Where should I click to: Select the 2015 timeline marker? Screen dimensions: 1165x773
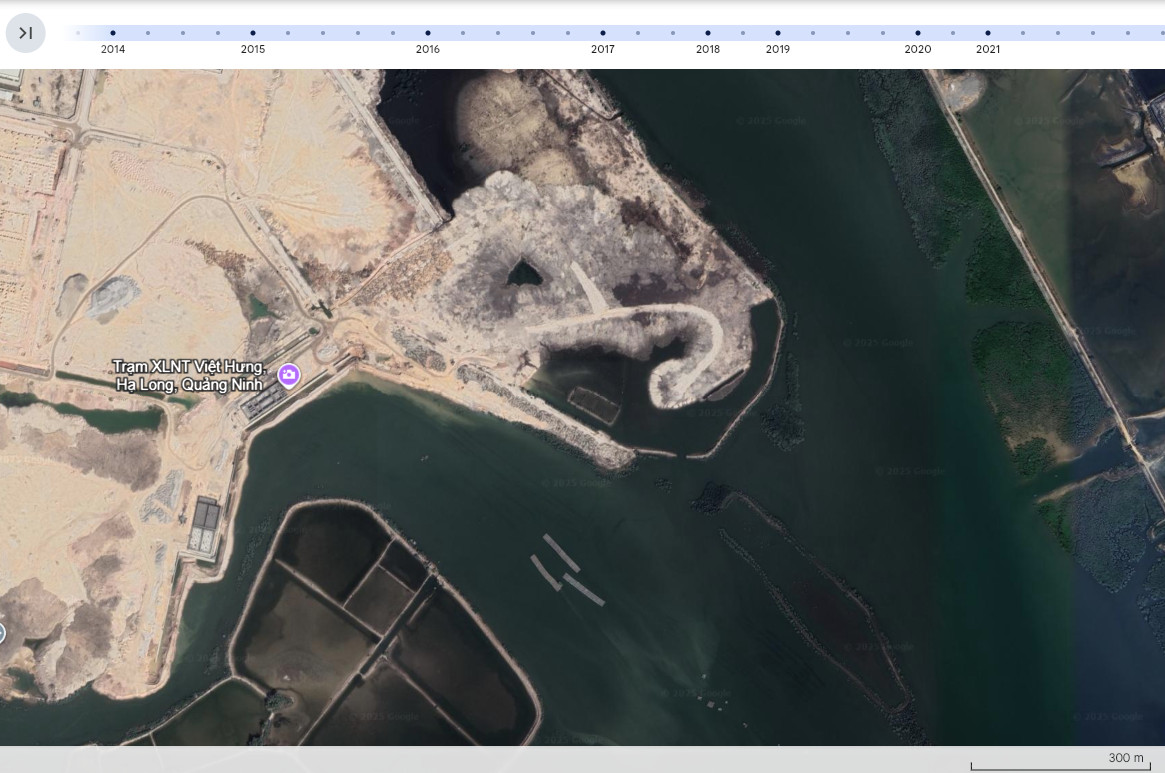pos(252,31)
